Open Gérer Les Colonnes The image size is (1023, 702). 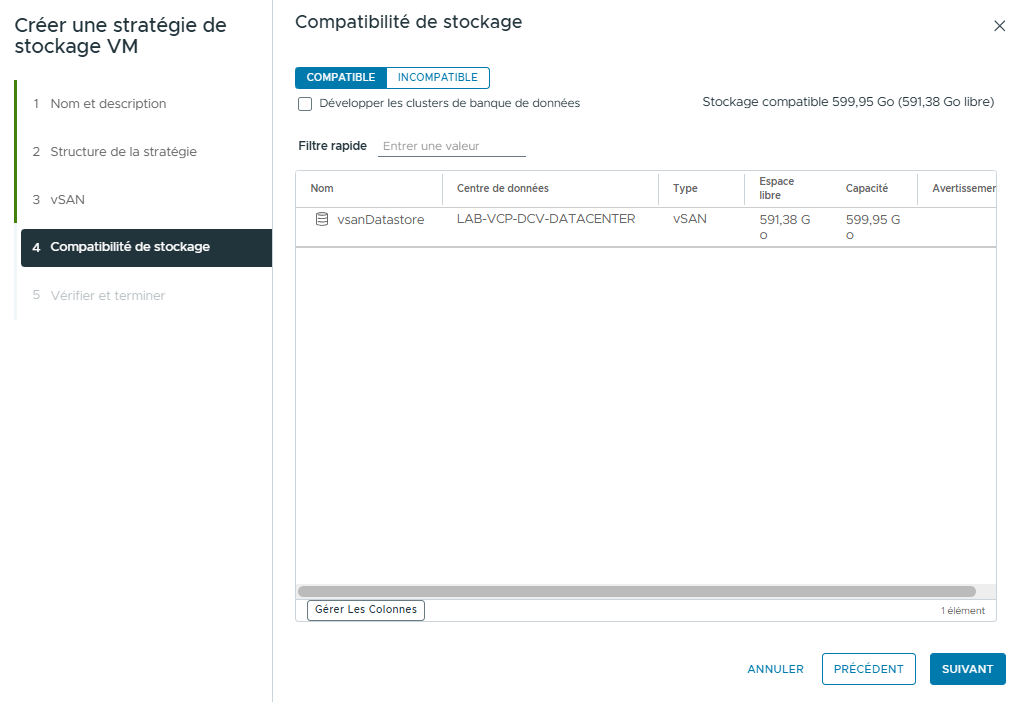(365, 610)
